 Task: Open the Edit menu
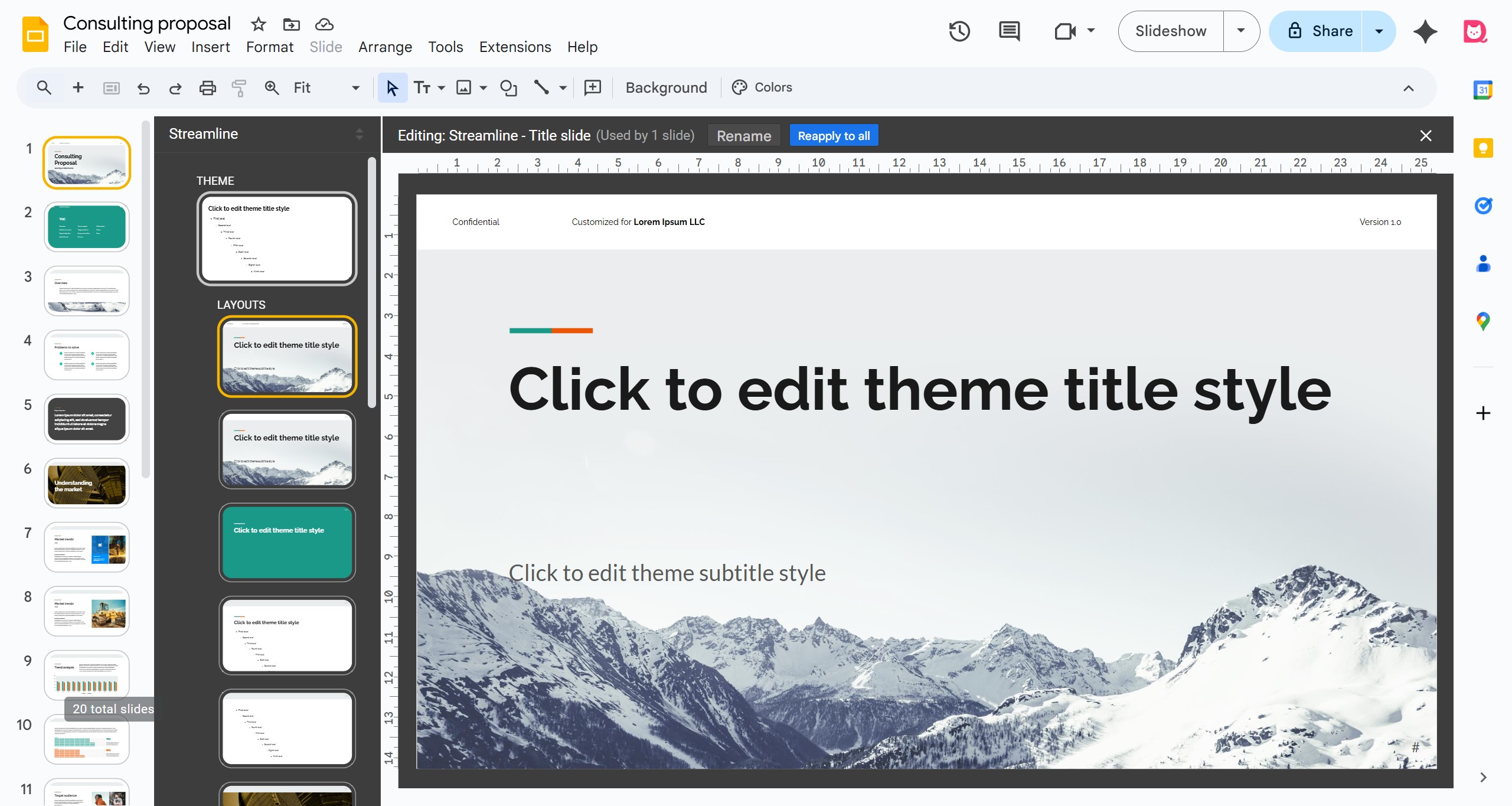(115, 47)
